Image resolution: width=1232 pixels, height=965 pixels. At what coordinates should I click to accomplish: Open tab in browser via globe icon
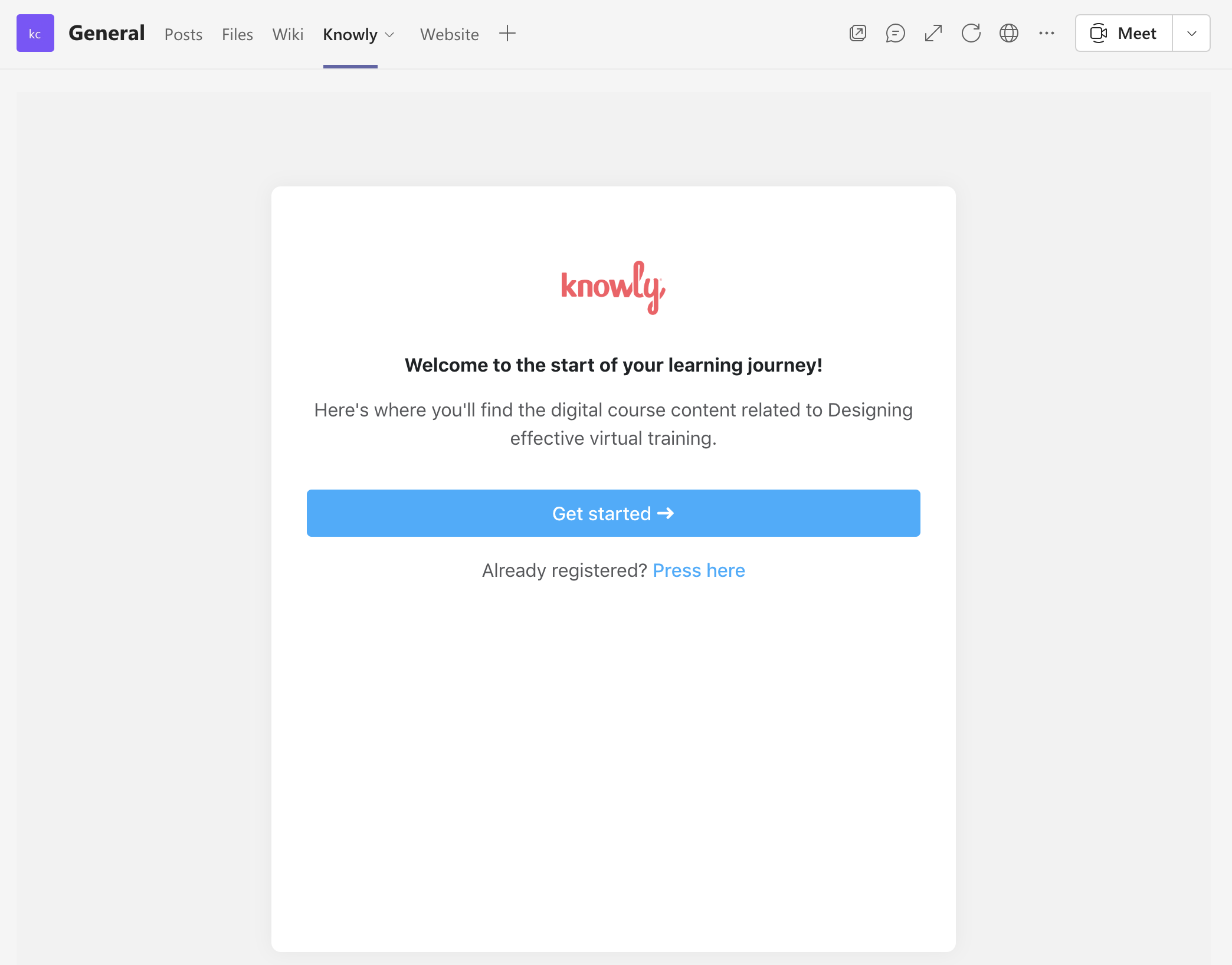coord(1008,34)
